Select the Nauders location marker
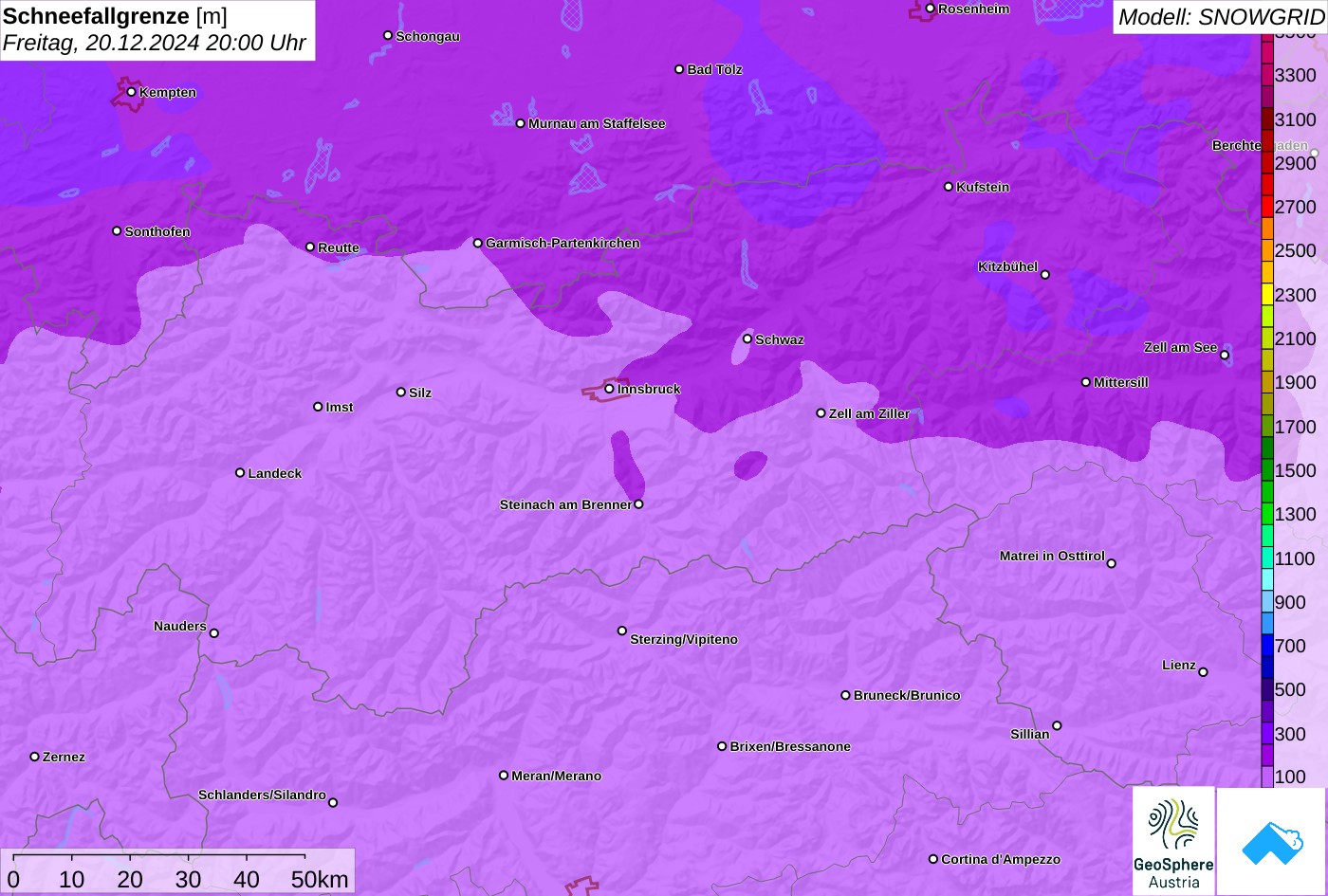The image size is (1328, 896). click(214, 633)
